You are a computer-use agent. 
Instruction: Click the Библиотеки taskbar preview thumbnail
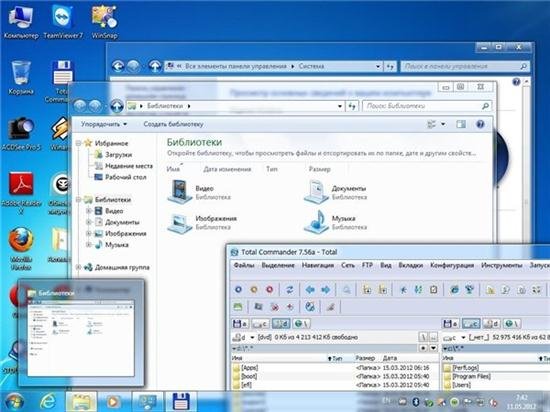click(x=81, y=333)
